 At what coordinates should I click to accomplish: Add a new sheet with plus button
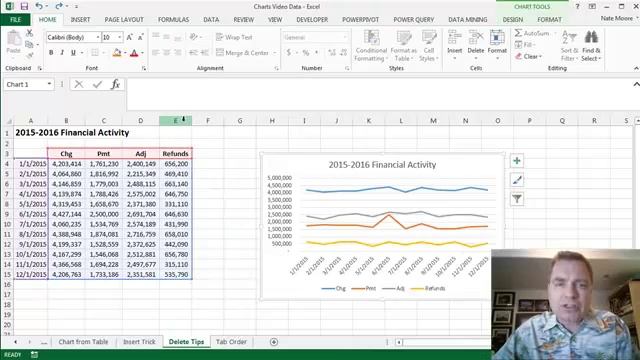click(274, 342)
